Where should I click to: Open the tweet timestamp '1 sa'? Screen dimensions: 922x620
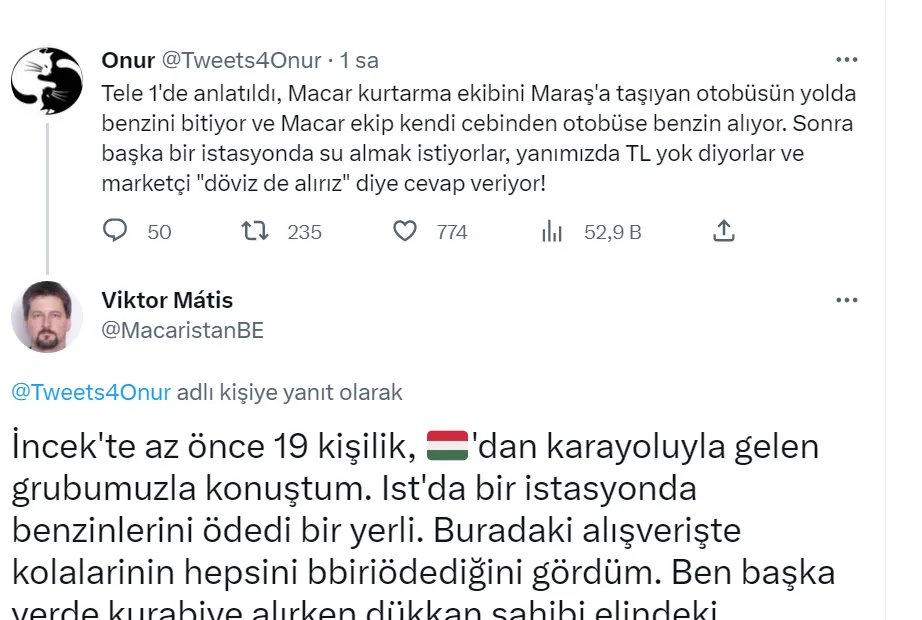click(x=358, y=59)
